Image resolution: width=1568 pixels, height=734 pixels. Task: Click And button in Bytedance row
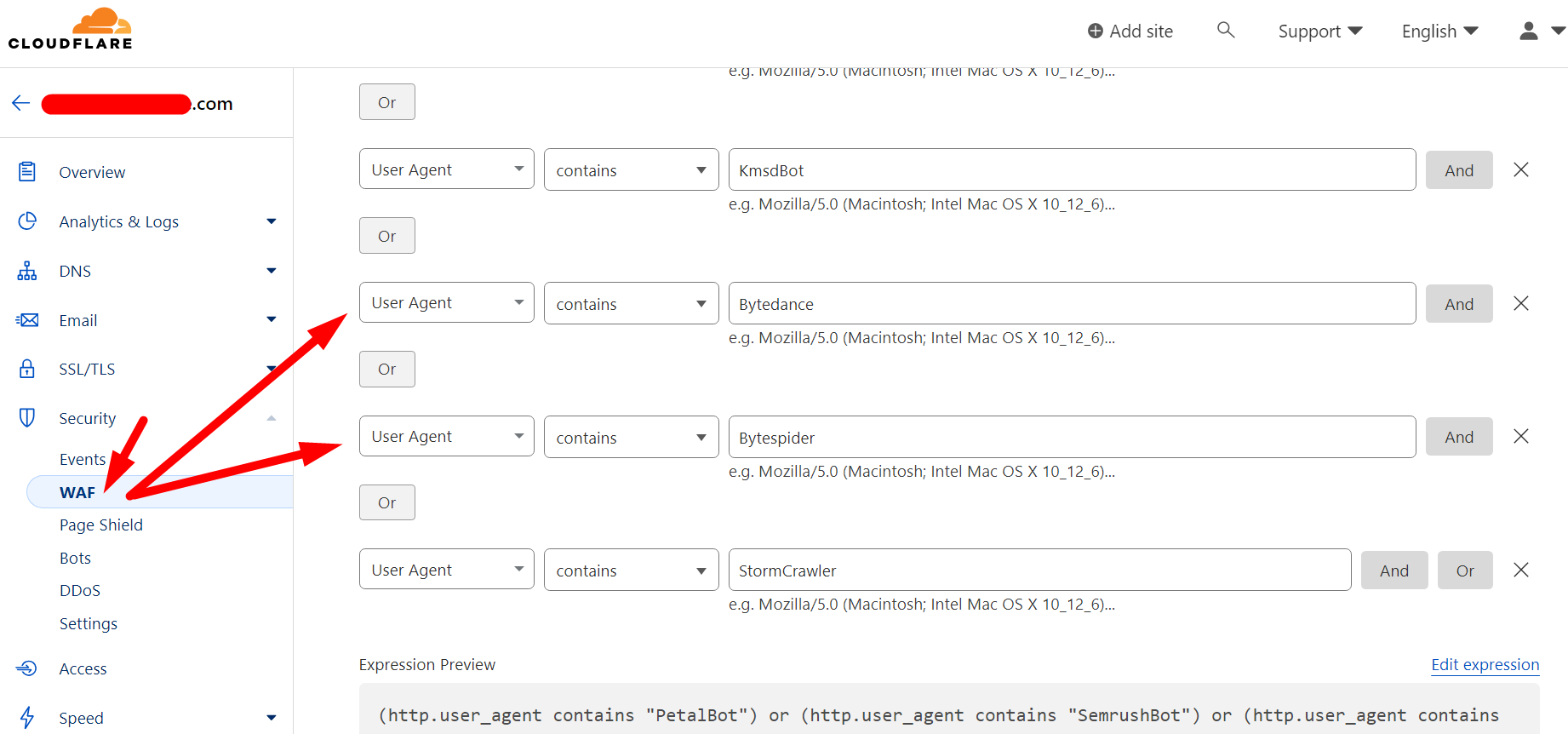coord(1459,303)
